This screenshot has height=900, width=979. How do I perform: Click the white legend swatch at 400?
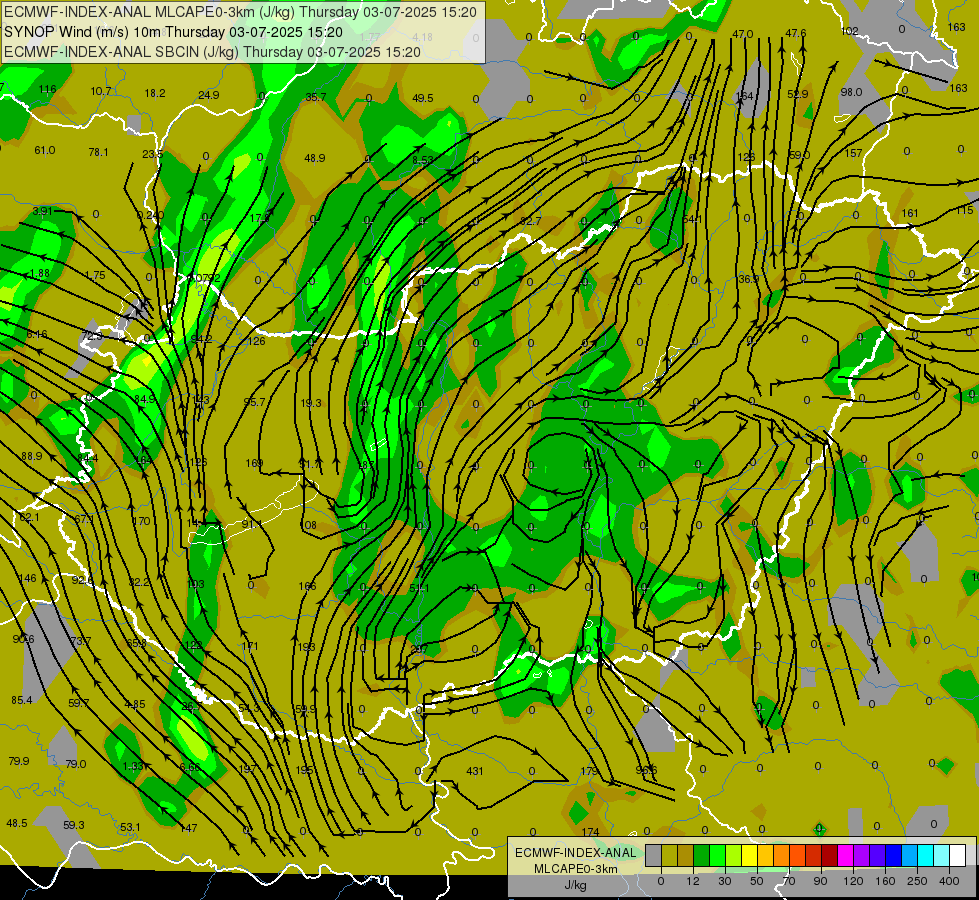click(958, 855)
